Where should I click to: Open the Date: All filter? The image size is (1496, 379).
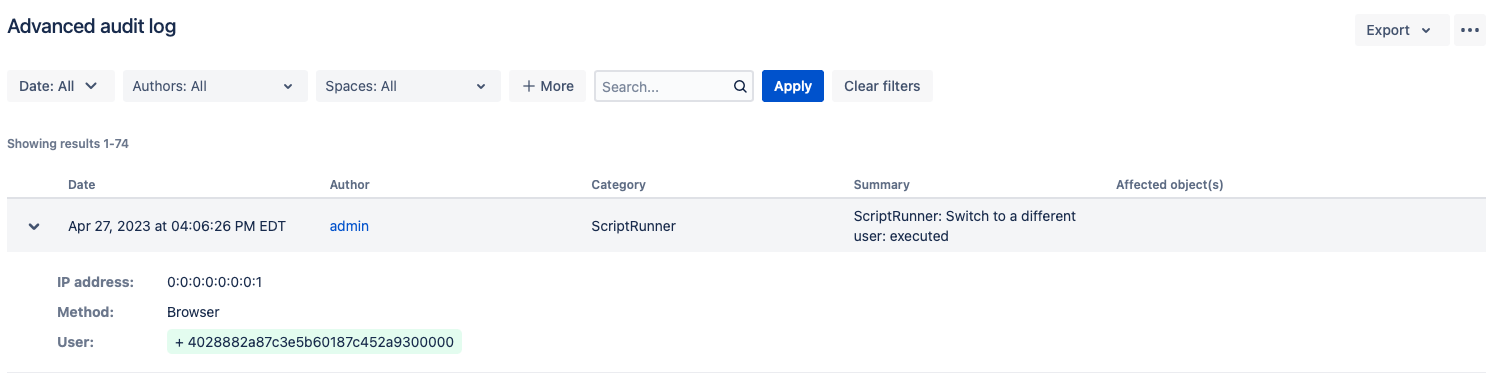(61, 86)
